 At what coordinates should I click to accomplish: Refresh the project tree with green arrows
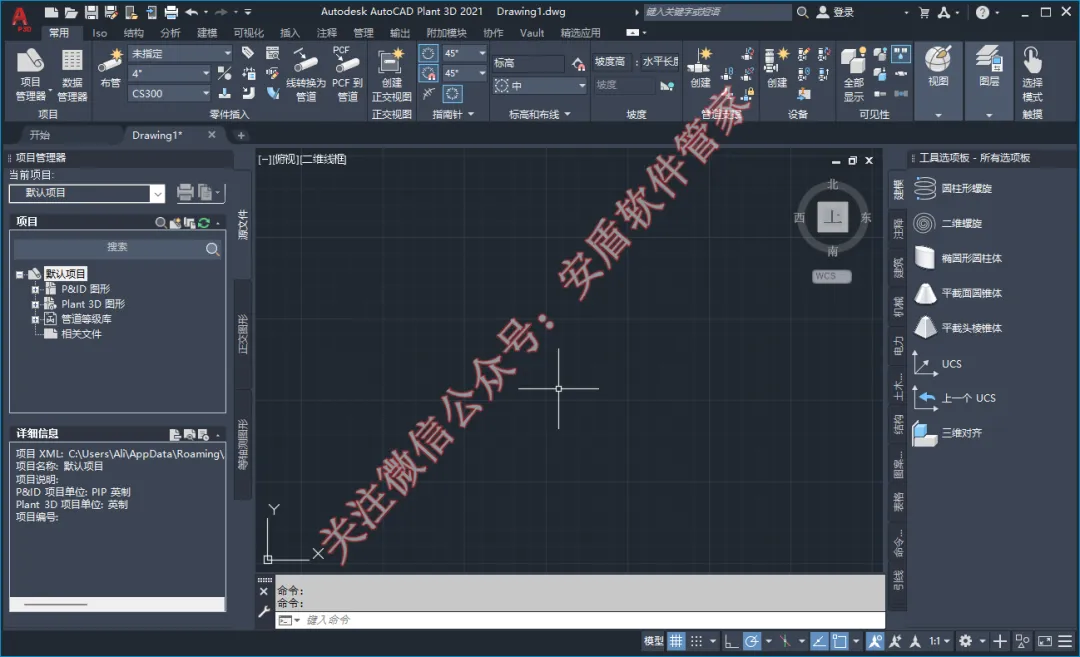point(204,222)
